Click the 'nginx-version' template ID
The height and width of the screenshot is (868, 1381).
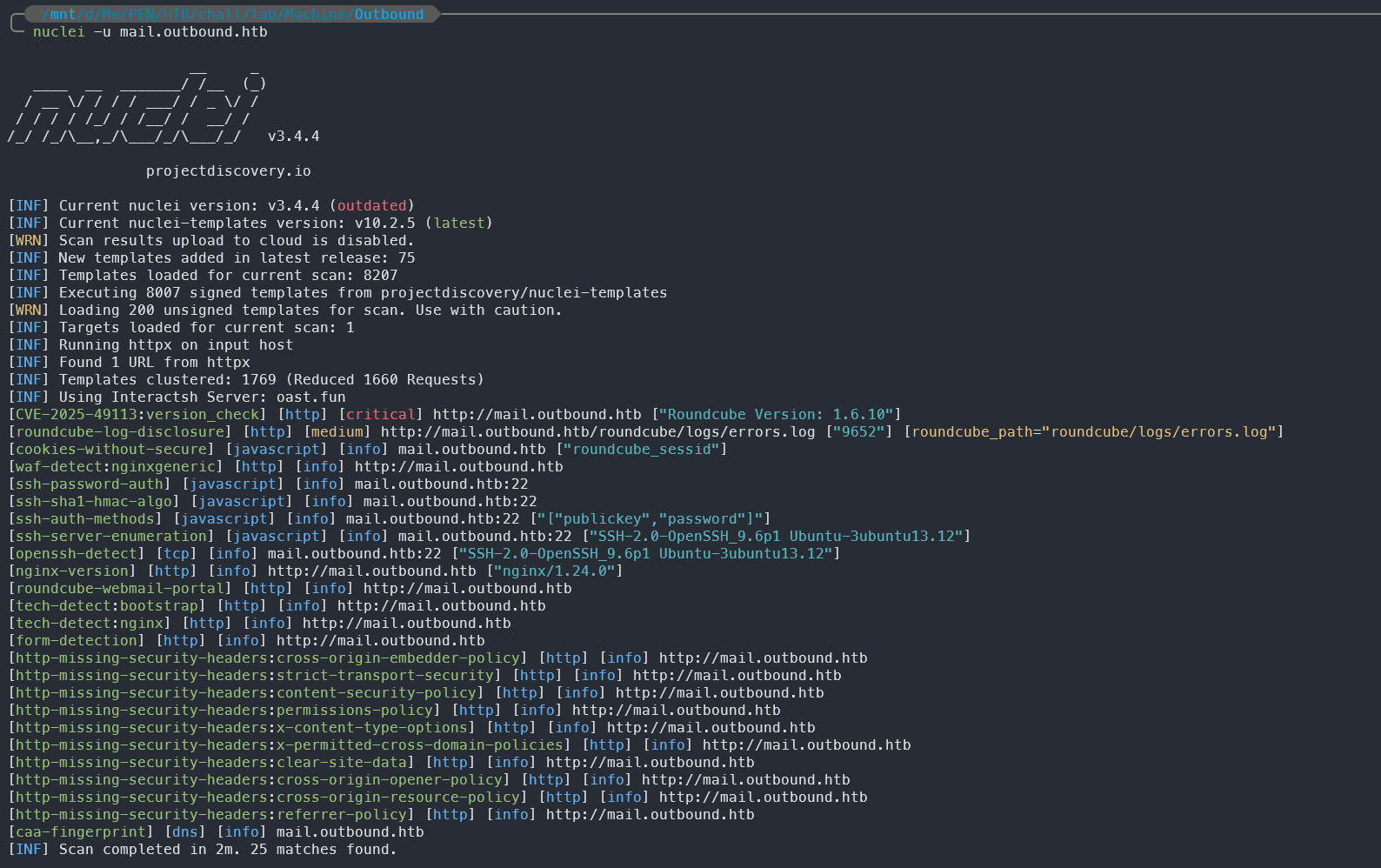click(72, 571)
